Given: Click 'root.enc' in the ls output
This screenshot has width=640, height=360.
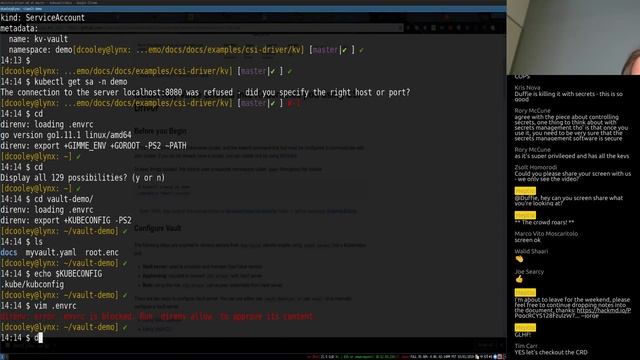Looking at the screenshot, I should click(x=102, y=252).
